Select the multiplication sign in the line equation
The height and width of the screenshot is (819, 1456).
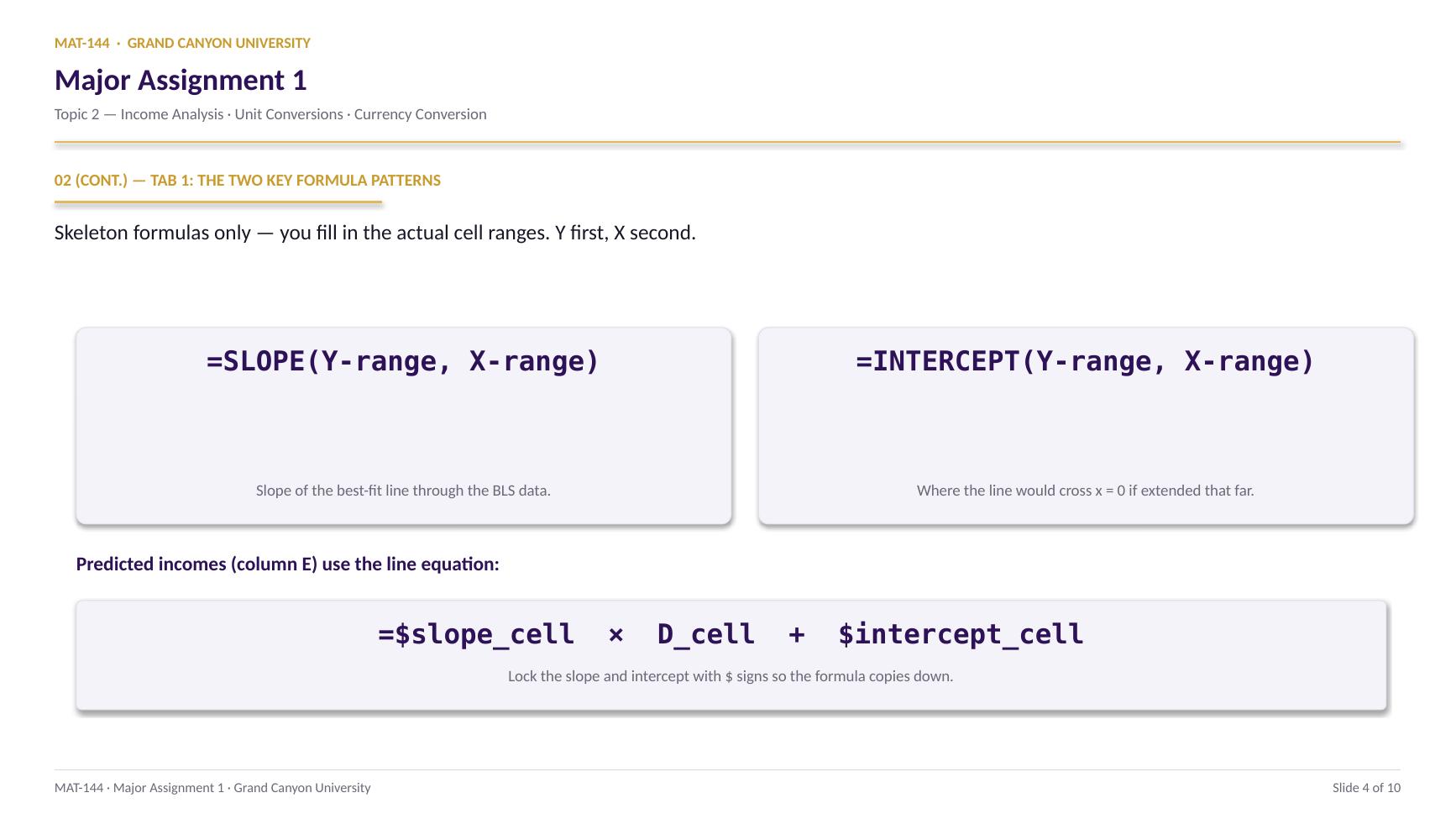pyautogui.click(x=615, y=635)
